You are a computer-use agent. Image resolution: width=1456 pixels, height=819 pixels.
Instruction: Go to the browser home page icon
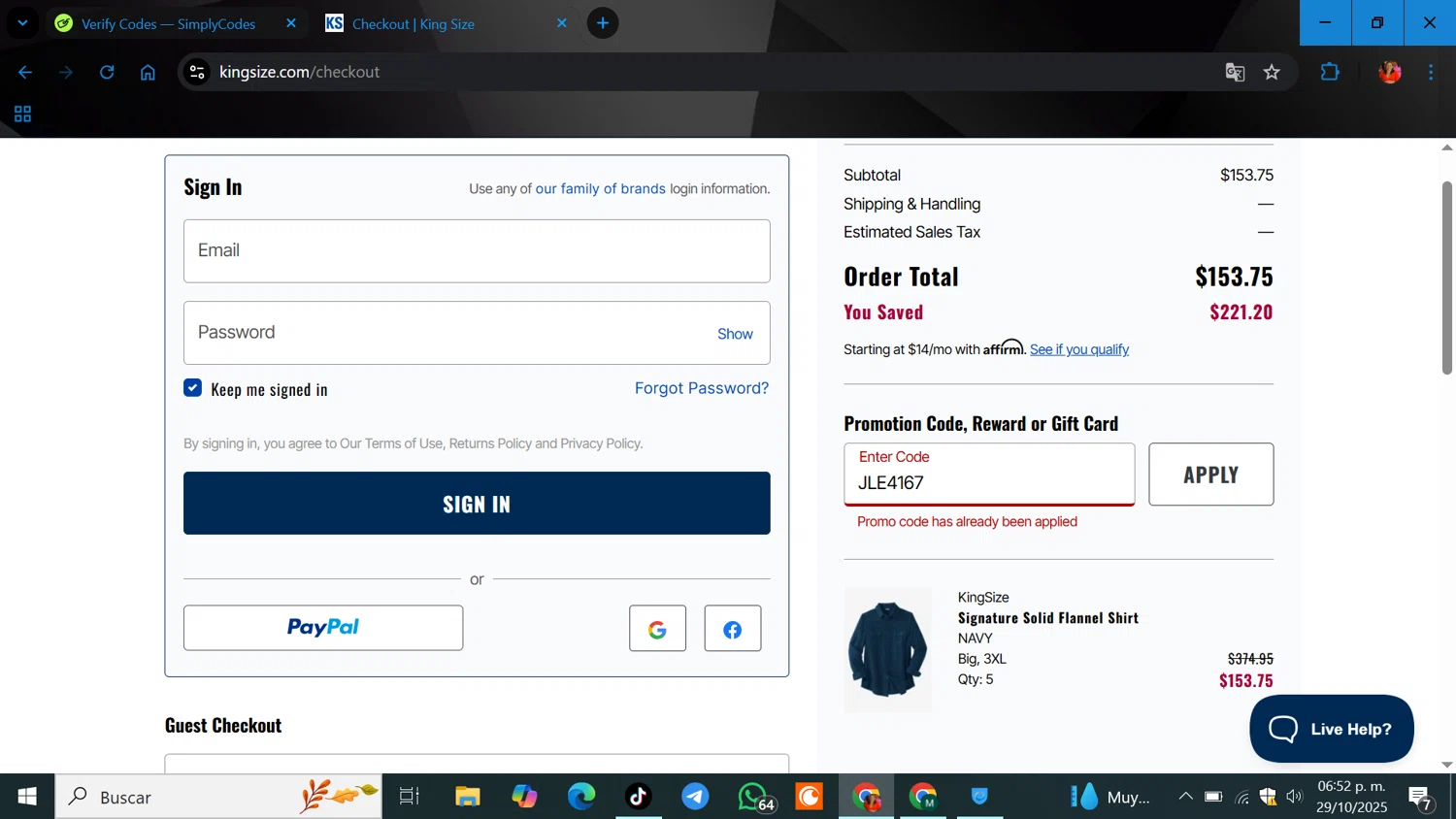pyautogui.click(x=148, y=72)
